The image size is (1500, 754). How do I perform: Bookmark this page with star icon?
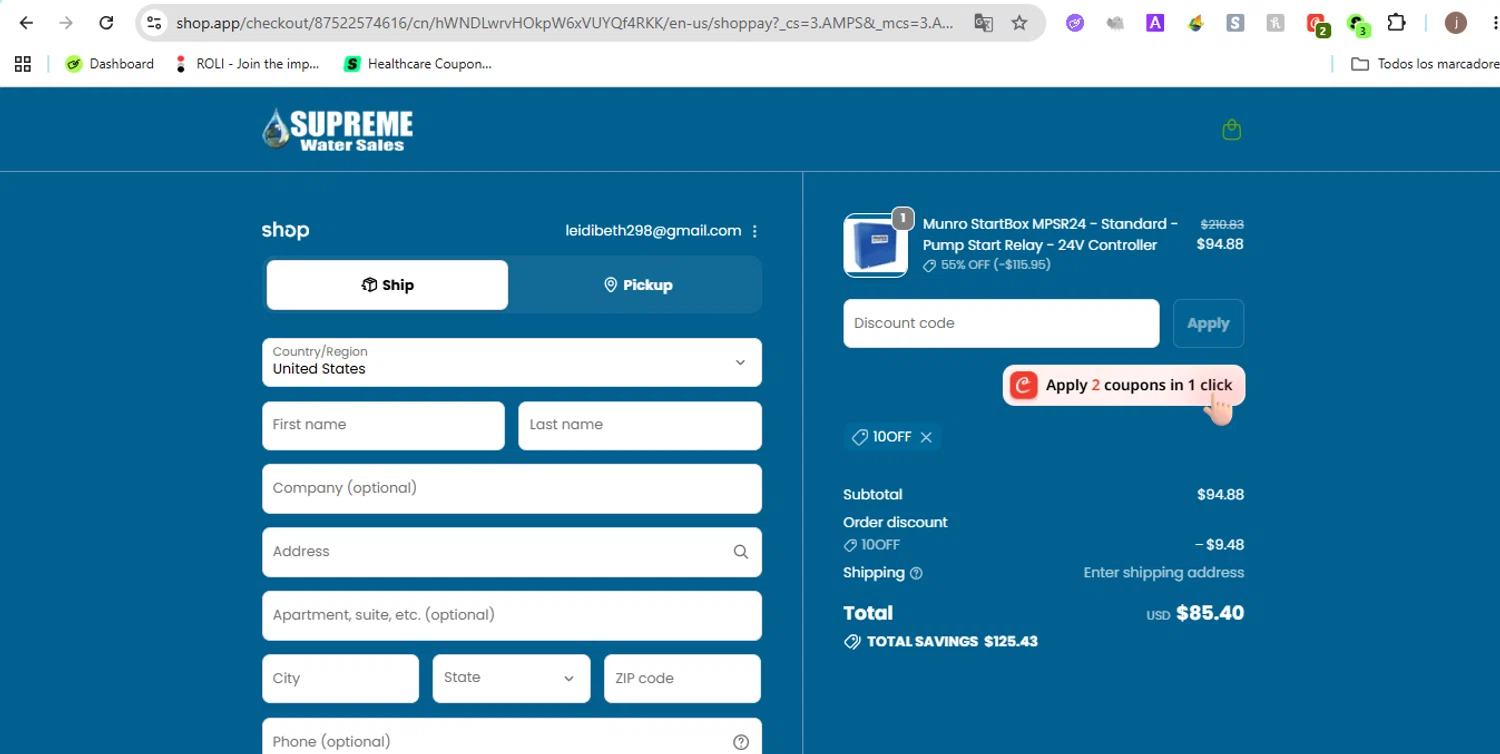[x=1019, y=22]
